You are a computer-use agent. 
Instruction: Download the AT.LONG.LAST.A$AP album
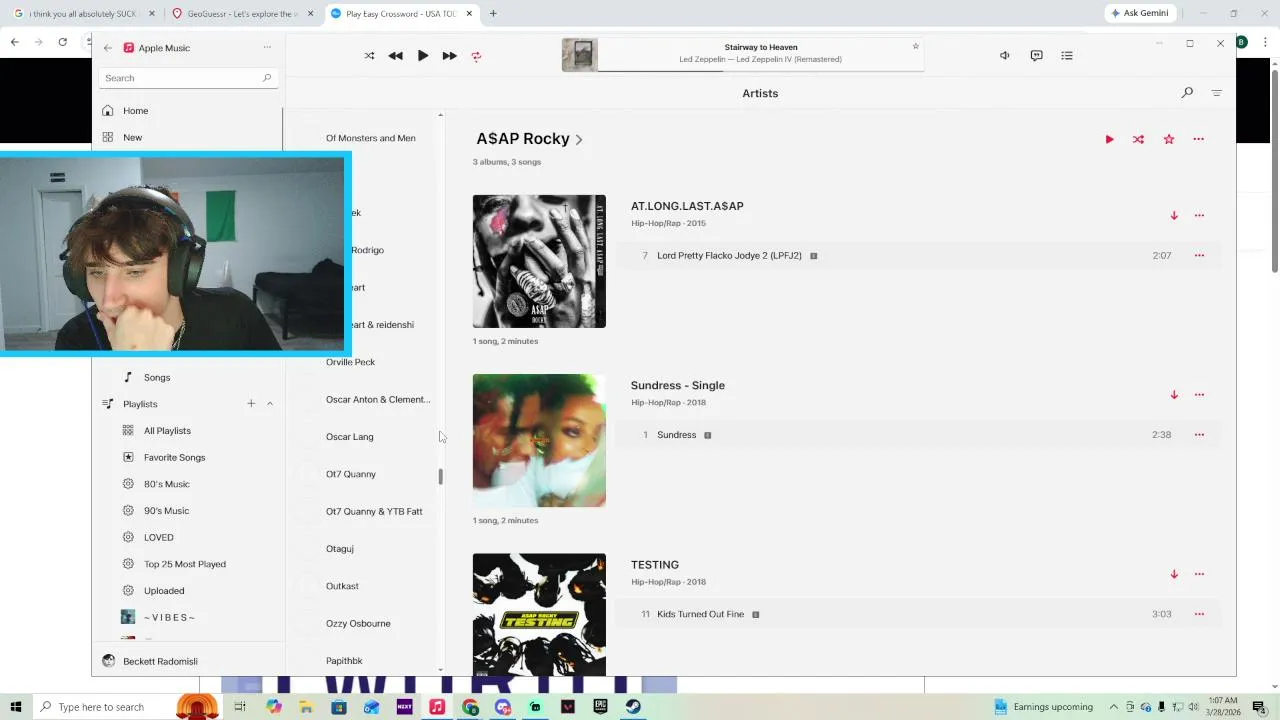point(1174,215)
